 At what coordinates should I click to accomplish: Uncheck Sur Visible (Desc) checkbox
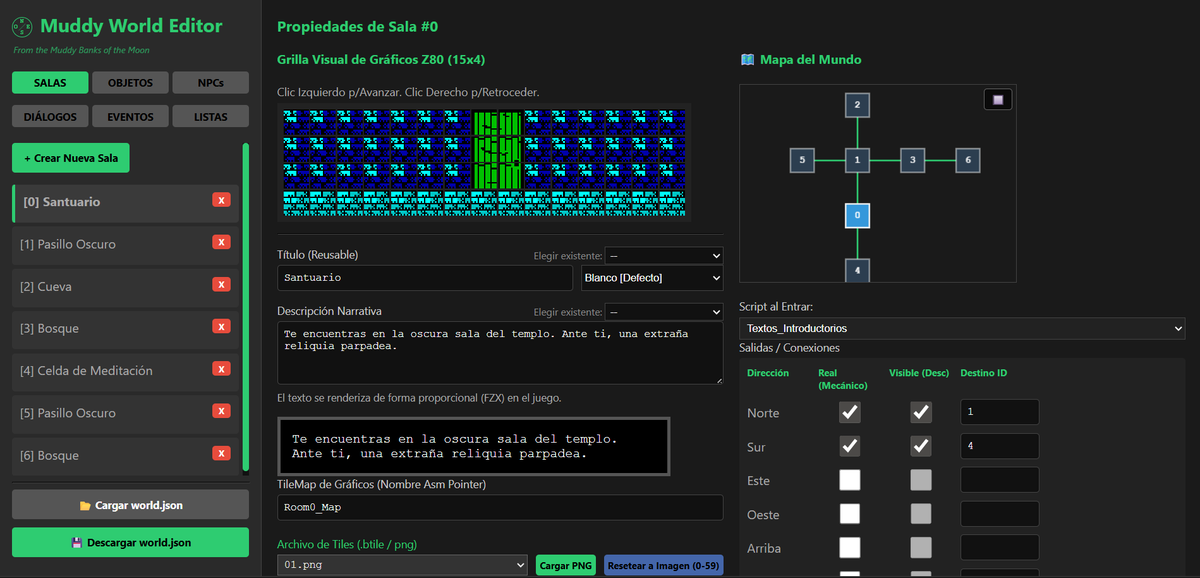tap(921, 446)
